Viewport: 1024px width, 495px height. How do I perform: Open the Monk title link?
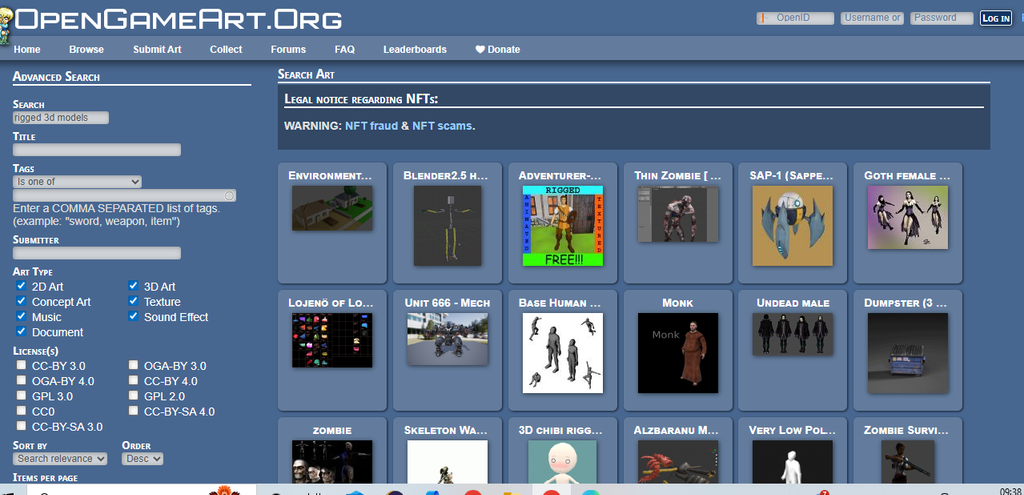click(x=678, y=303)
